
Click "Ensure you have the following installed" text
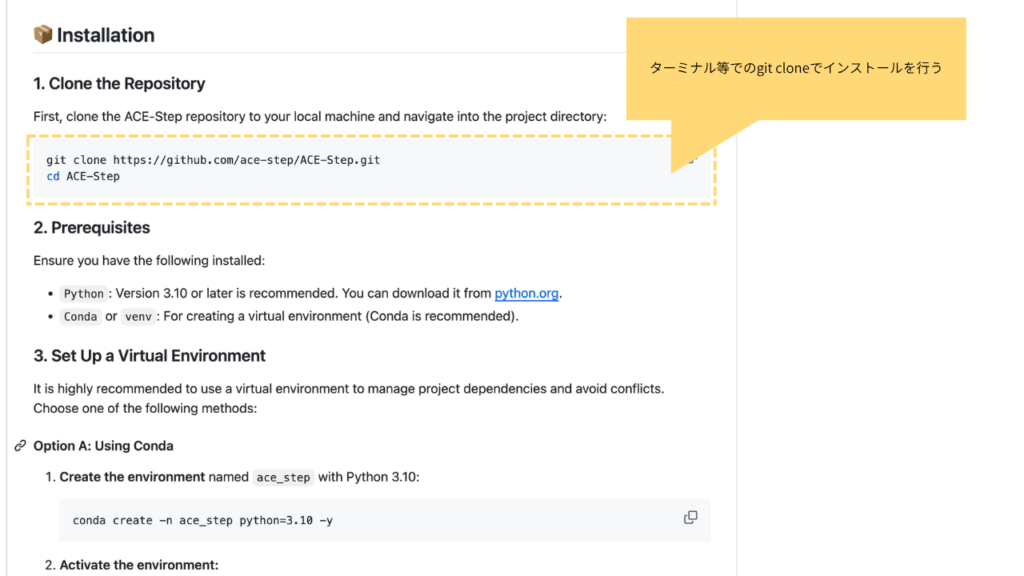click(149, 261)
